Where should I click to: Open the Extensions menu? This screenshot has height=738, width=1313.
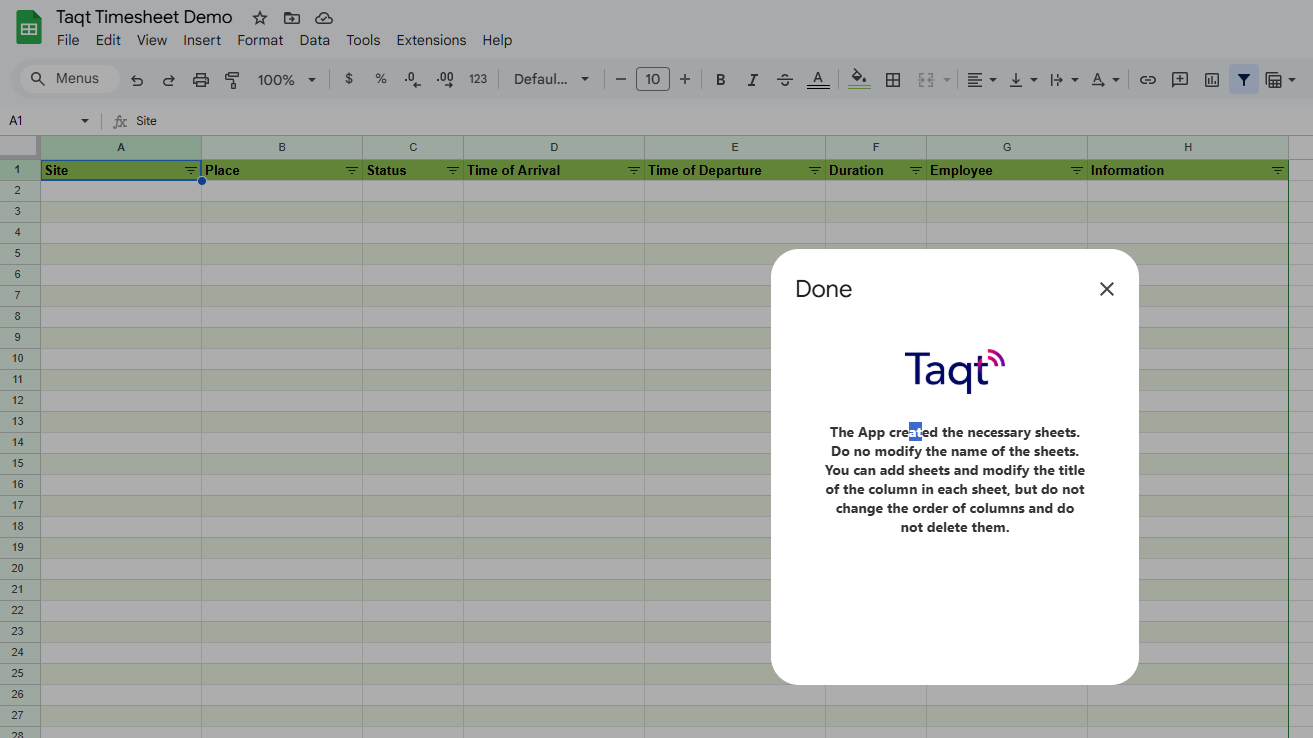(431, 40)
